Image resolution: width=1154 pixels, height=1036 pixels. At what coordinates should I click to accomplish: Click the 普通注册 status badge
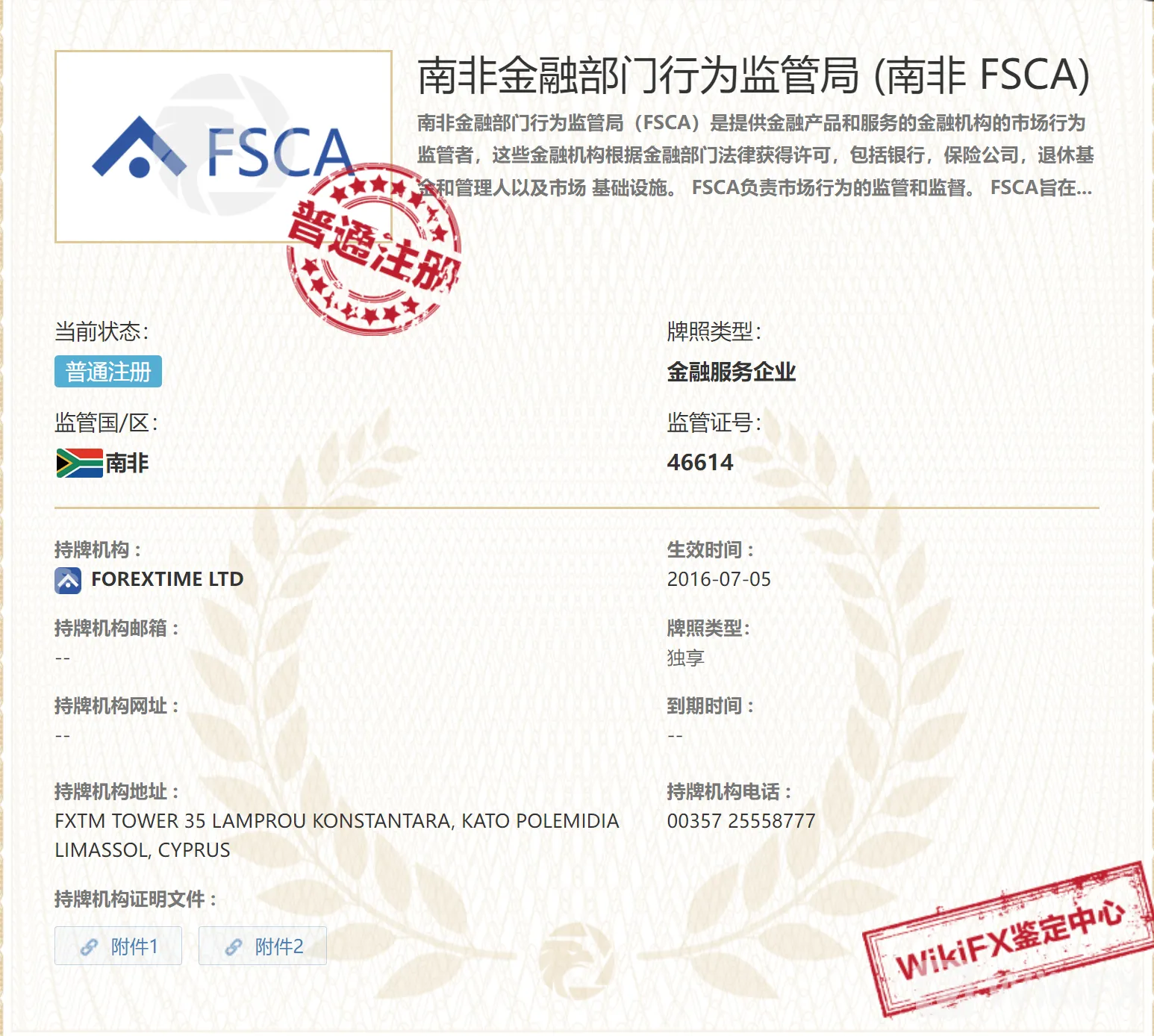coord(108,372)
